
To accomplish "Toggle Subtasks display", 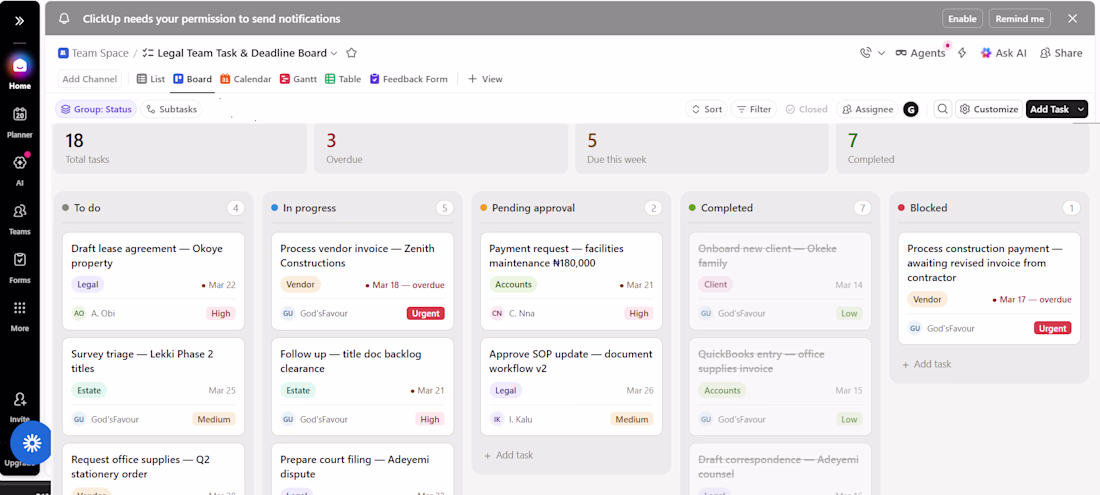I will (x=171, y=109).
